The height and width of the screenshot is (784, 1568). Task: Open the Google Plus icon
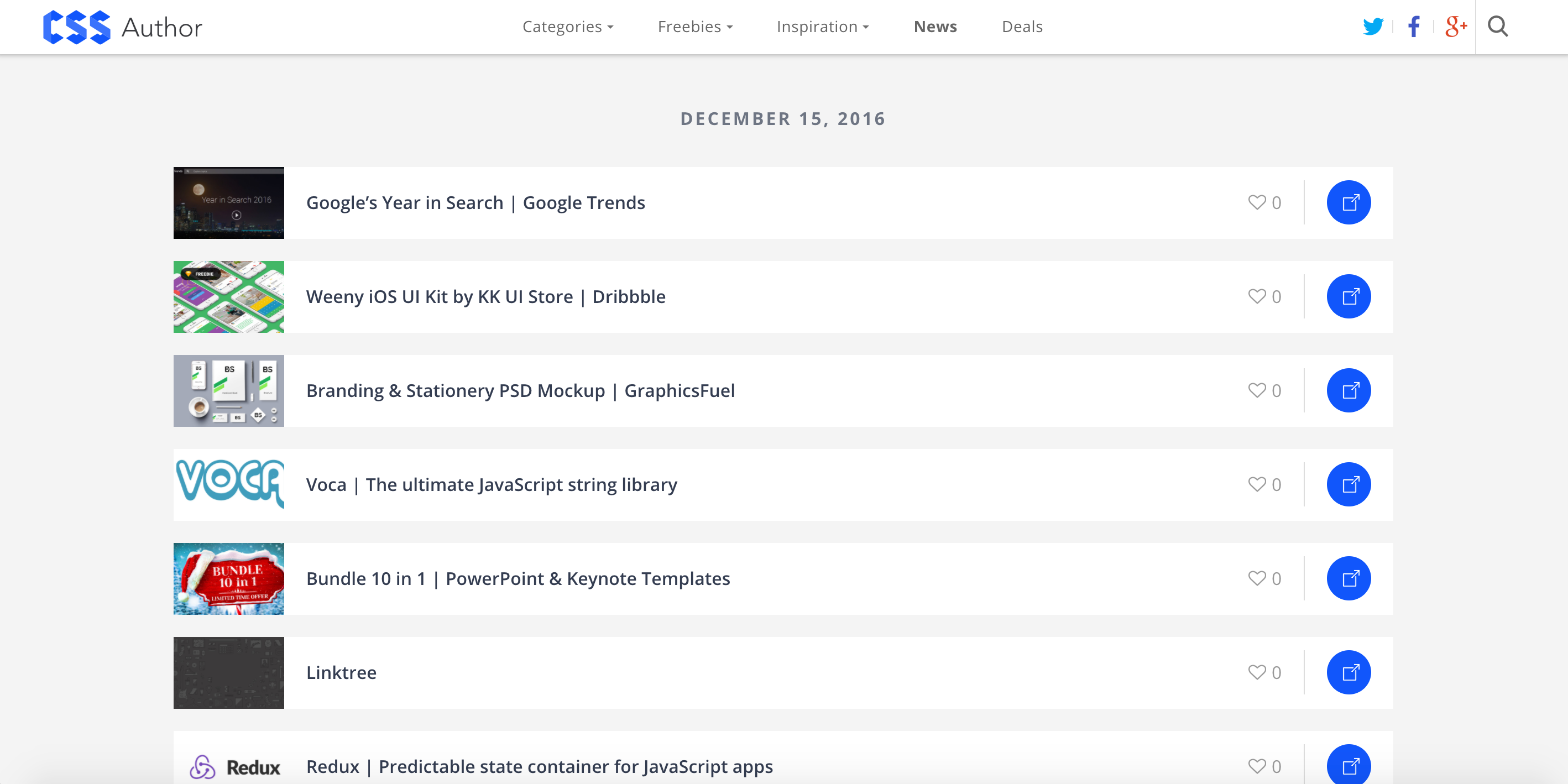(1455, 26)
